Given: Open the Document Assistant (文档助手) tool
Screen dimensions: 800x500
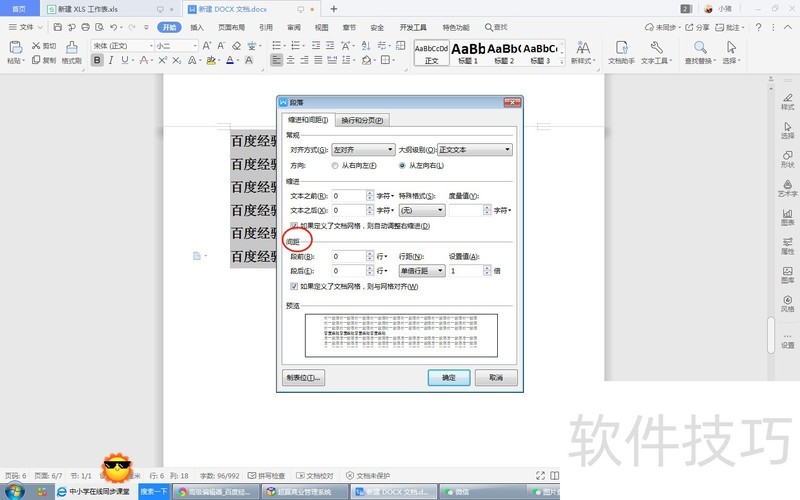Looking at the screenshot, I should coord(622,52).
